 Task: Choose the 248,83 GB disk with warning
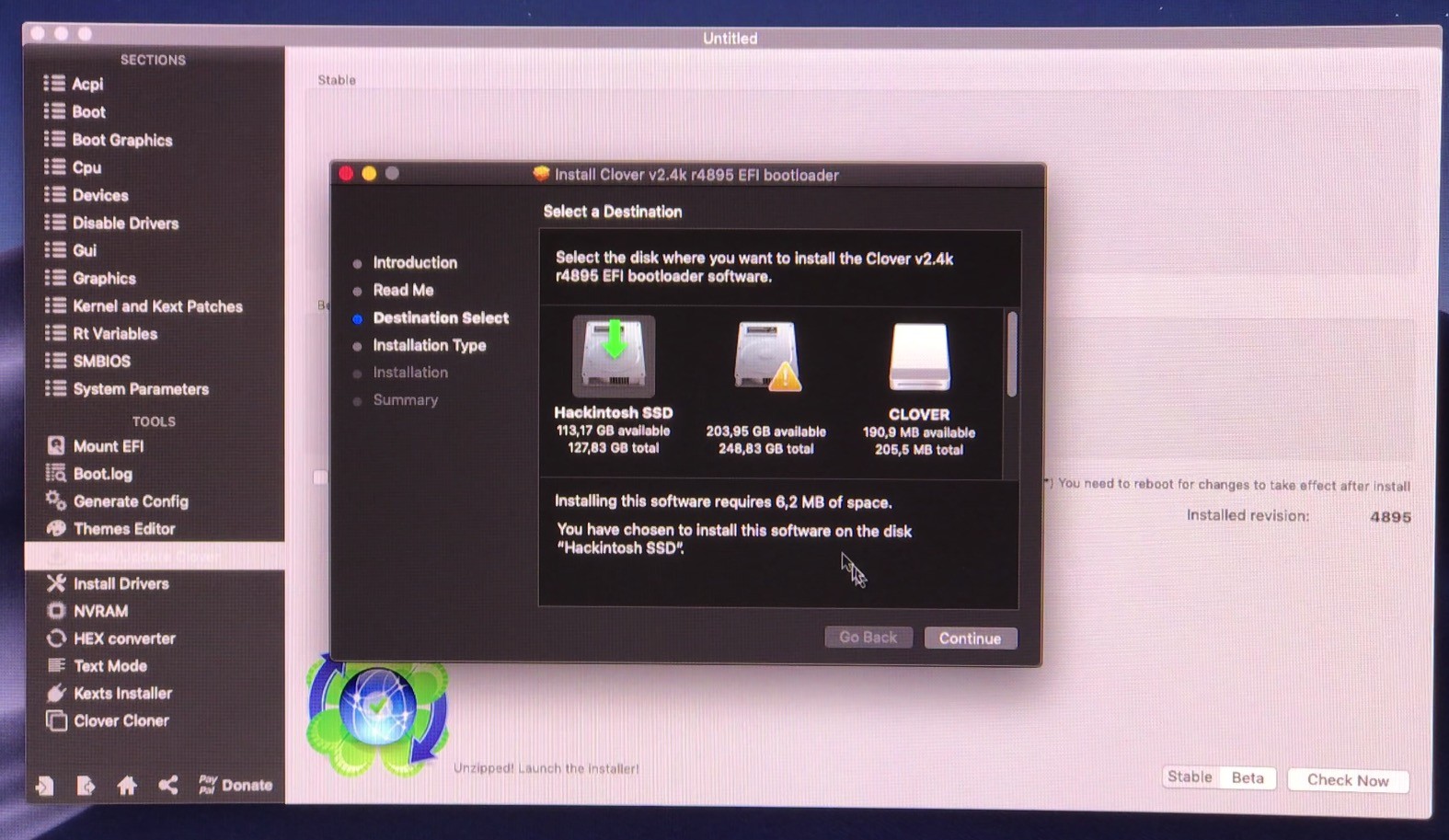(765, 357)
